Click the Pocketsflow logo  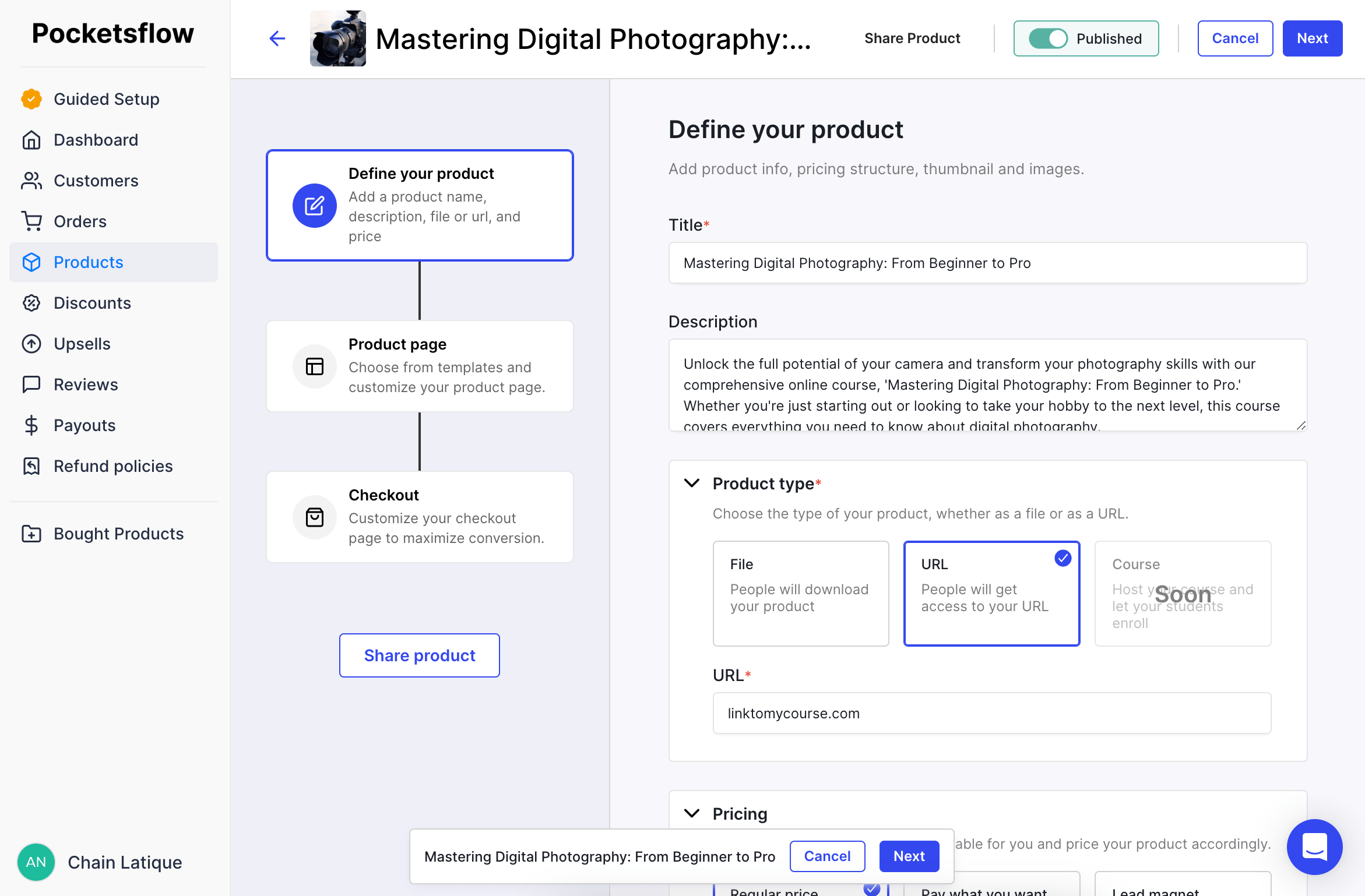click(x=113, y=33)
